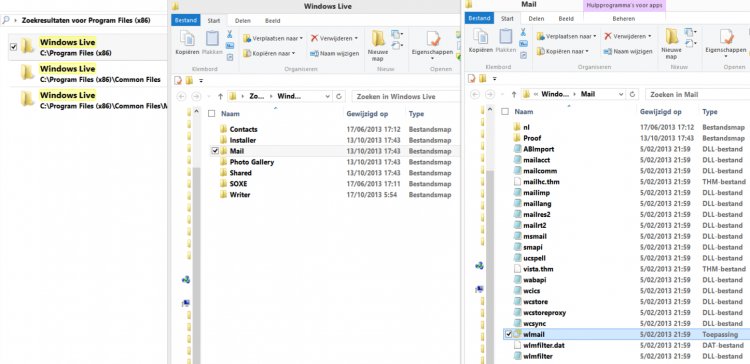Sort Windows Live list by Gewijzigd op column
750x364 pixels.
(367, 114)
